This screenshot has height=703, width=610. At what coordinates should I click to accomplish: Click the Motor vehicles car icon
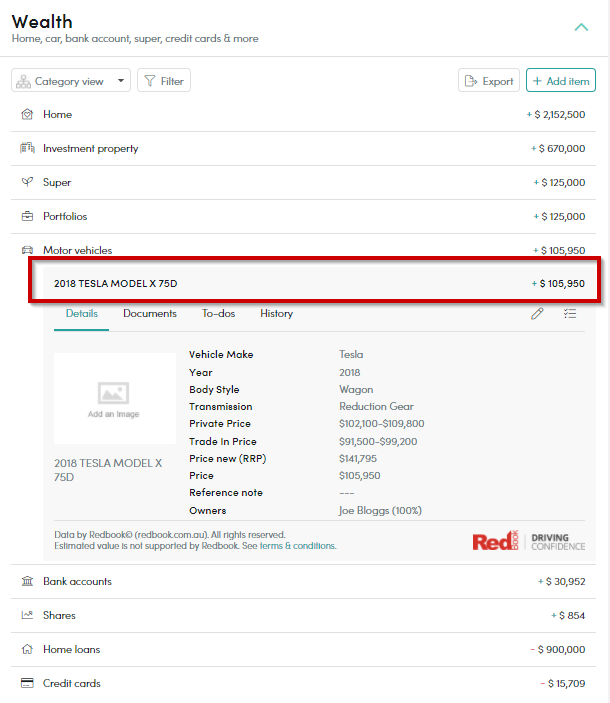point(27,250)
